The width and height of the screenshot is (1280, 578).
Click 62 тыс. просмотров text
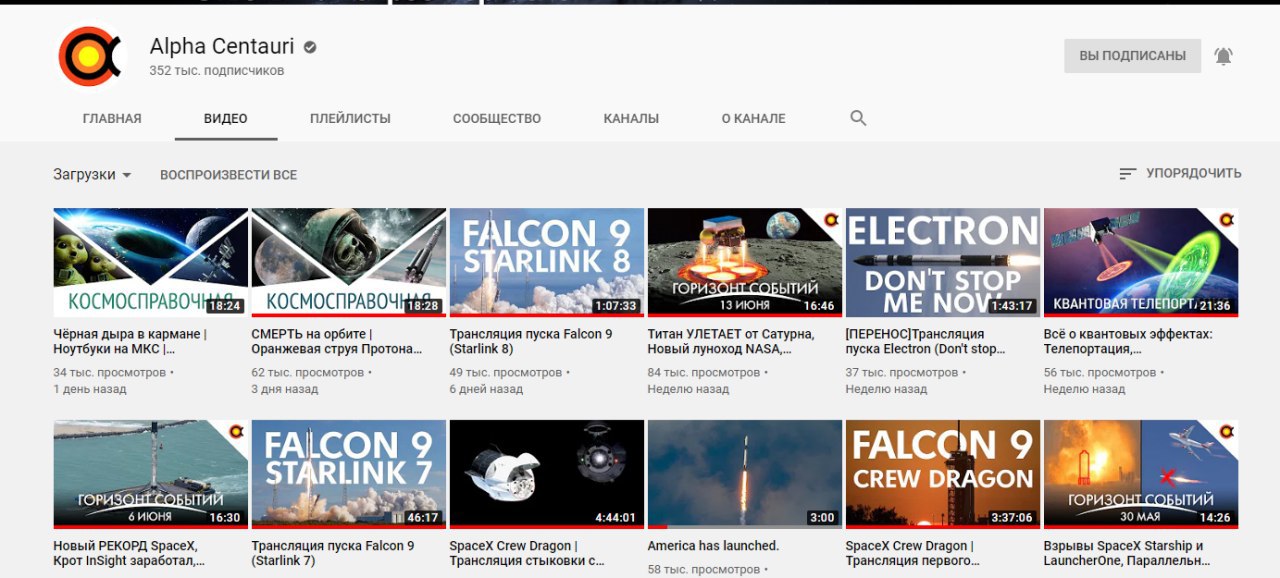[x=308, y=372]
